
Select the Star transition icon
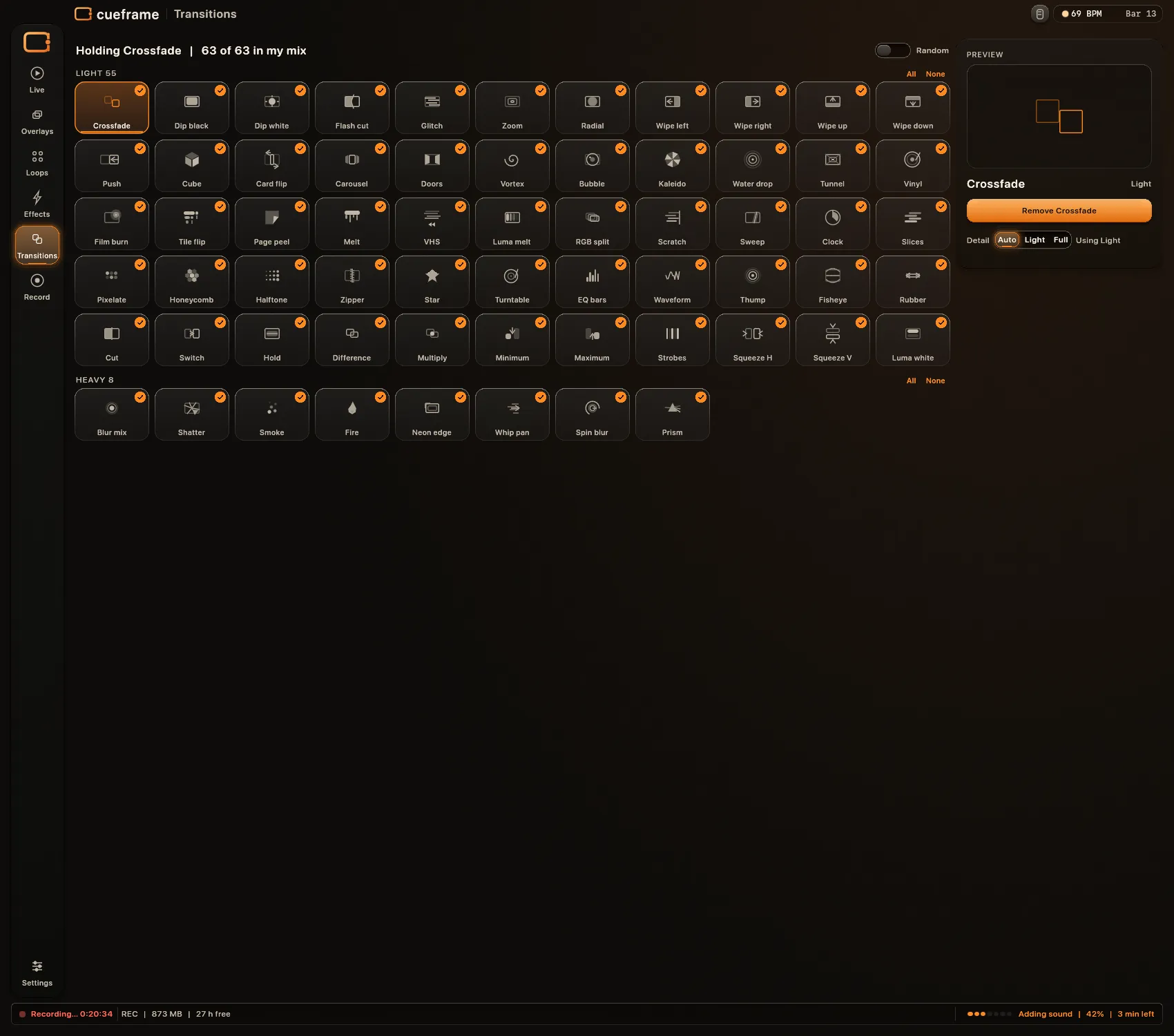pyautogui.click(x=432, y=276)
